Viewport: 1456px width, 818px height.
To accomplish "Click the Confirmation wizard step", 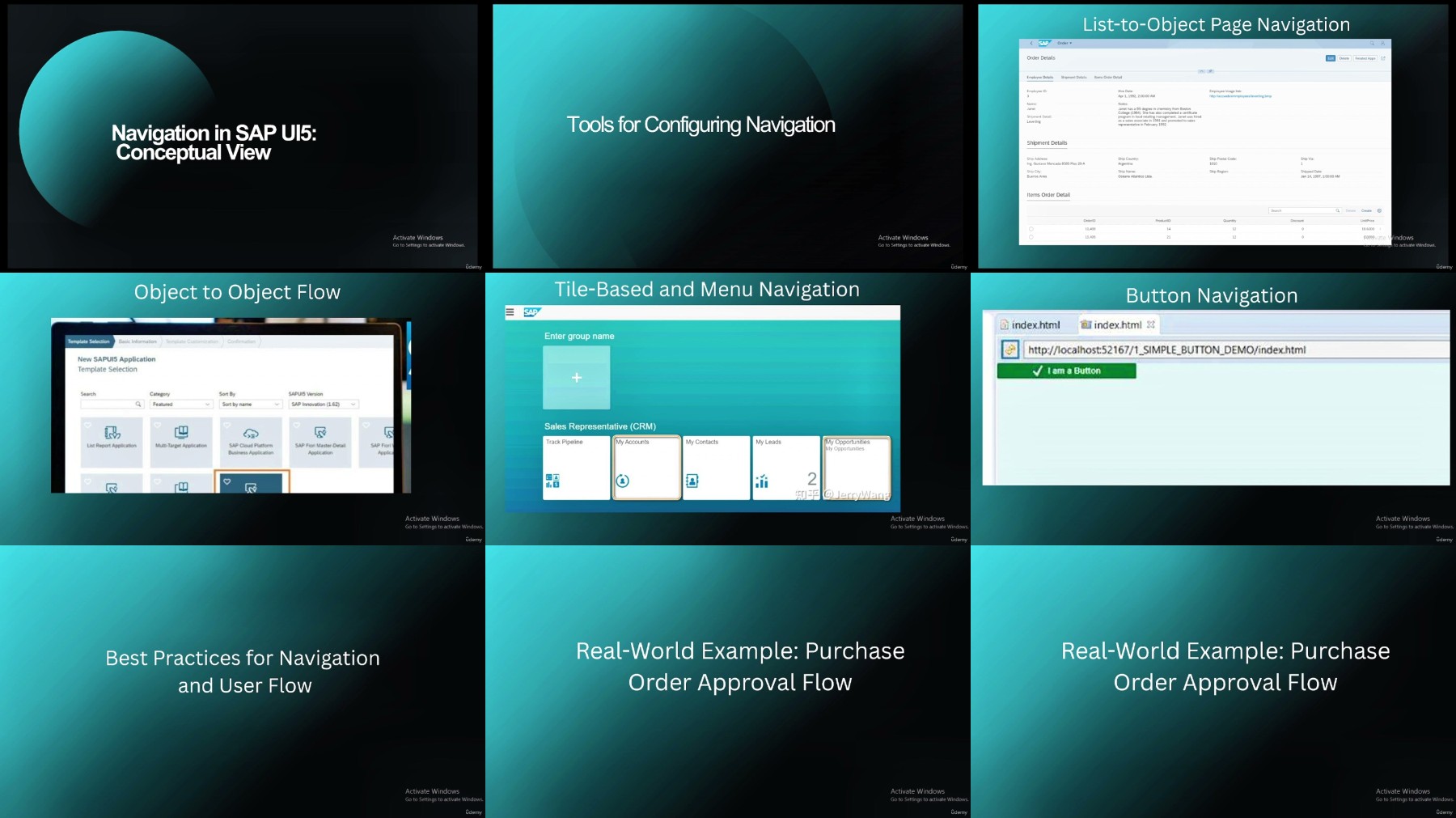I will coord(243,341).
